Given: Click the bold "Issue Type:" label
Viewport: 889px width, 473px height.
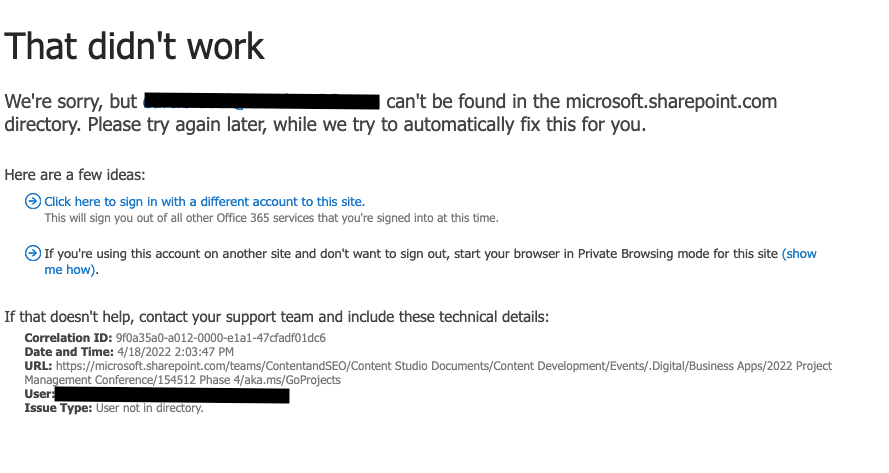Looking at the screenshot, I should (x=58, y=408).
